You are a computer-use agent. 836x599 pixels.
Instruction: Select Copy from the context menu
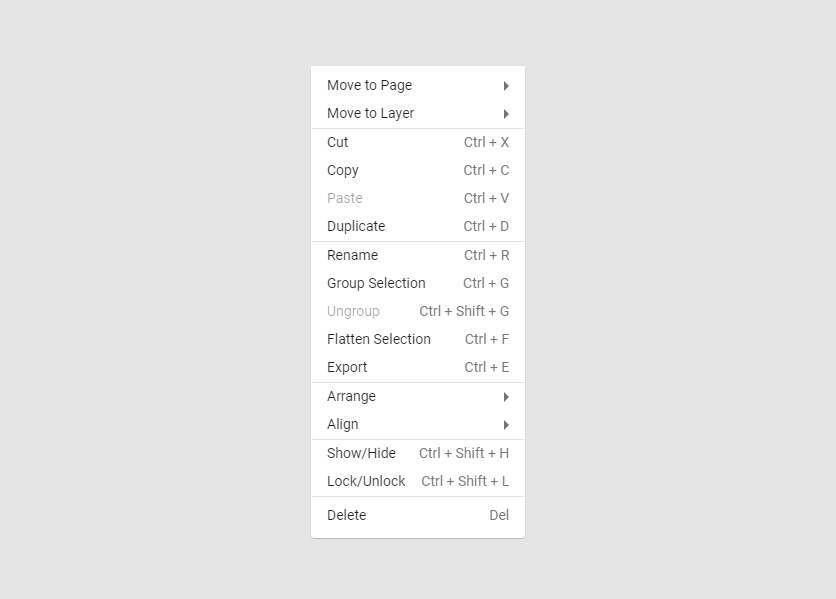tap(343, 170)
